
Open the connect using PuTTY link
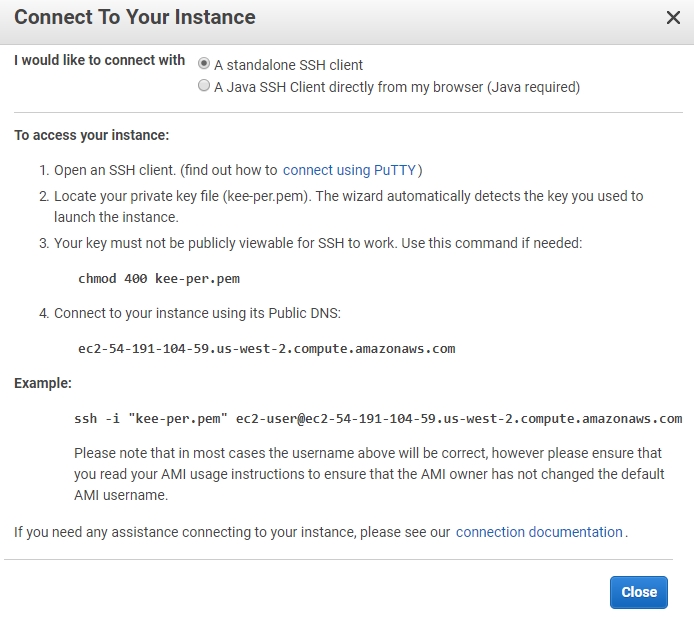tap(349, 170)
